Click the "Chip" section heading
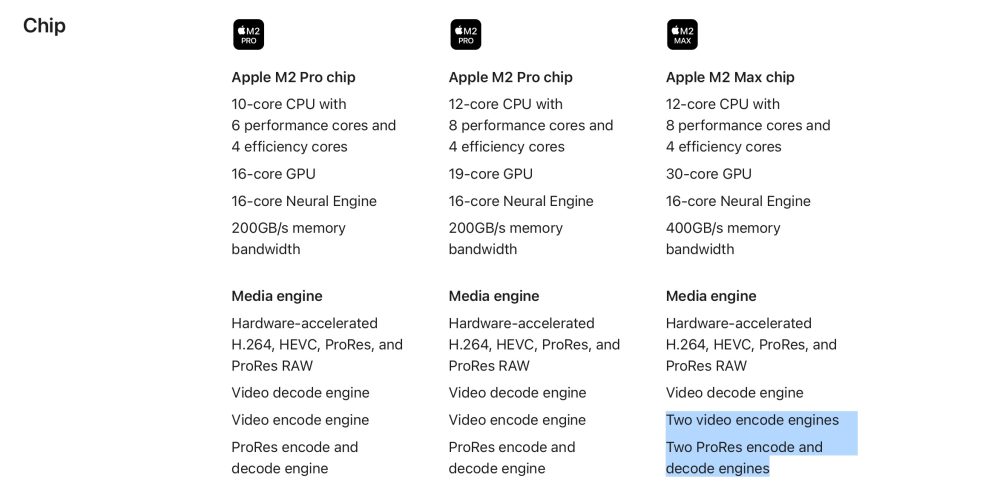1000x498 pixels. (x=44, y=26)
